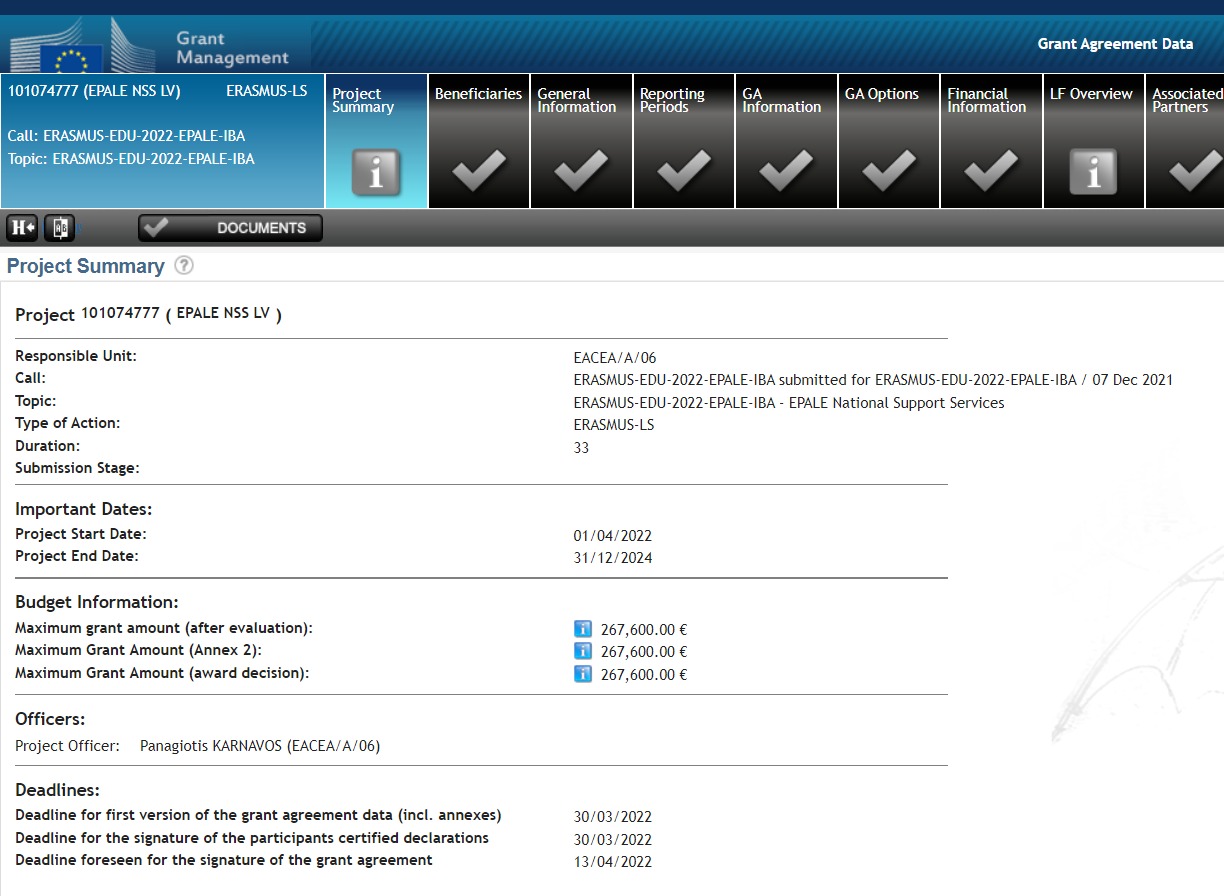Click info icon for Maximum Grant Amount (Annex 2)
Image resolution: width=1224 pixels, height=896 pixels.
click(583, 651)
